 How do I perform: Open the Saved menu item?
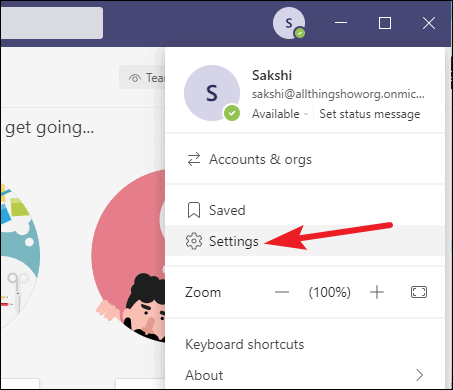pyautogui.click(x=305, y=210)
